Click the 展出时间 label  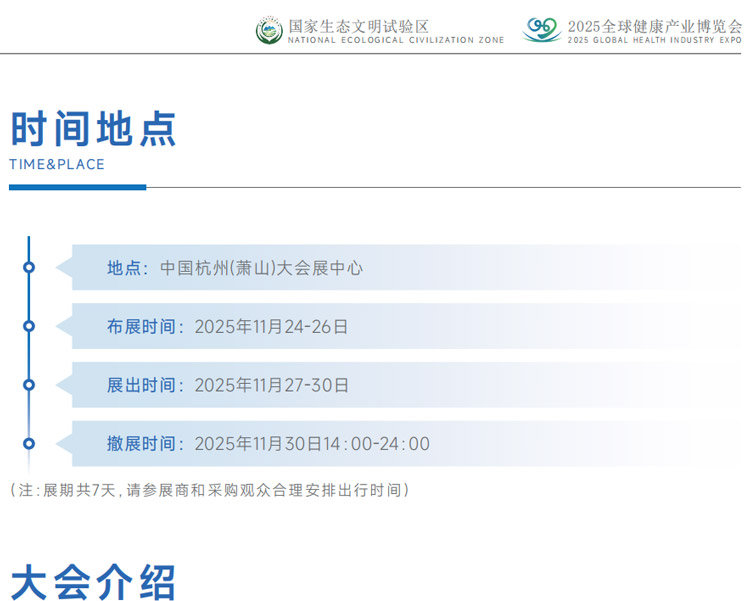click(145, 385)
